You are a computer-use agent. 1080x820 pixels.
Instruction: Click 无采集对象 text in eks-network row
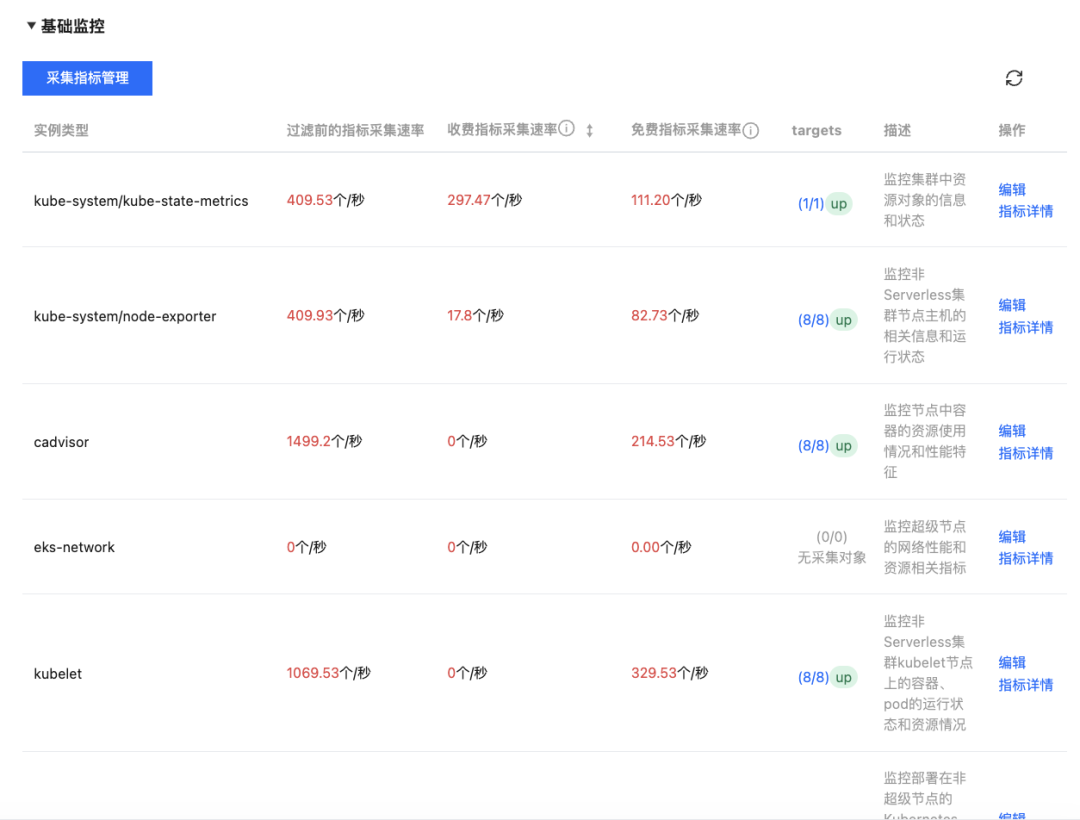(x=831, y=558)
